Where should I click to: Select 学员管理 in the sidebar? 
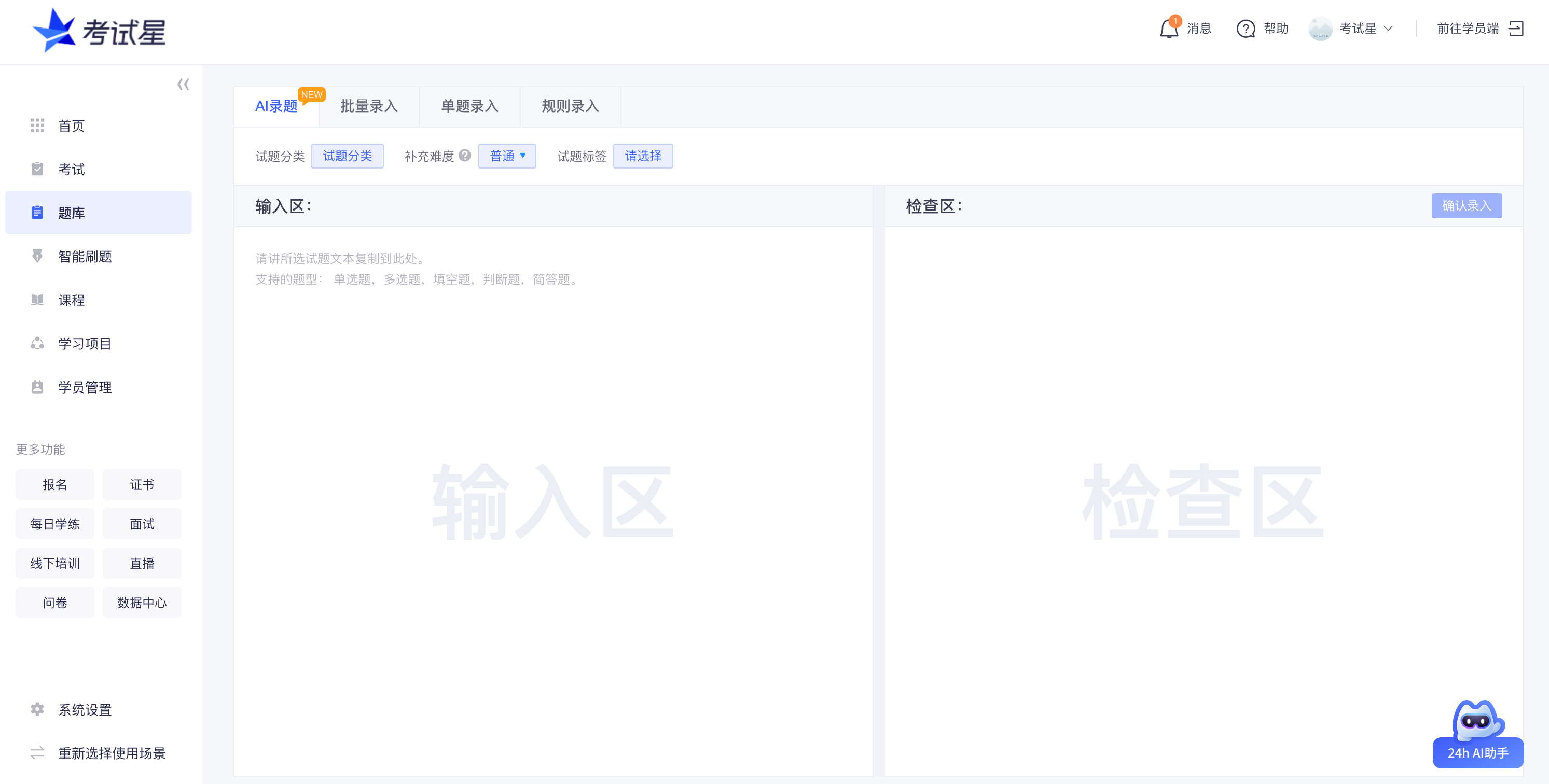[x=84, y=387]
